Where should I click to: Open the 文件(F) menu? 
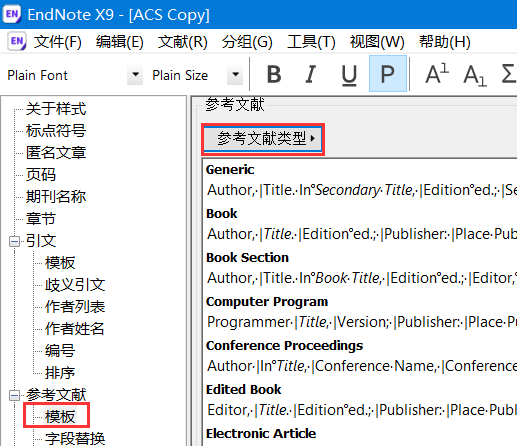(x=57, y=42)
